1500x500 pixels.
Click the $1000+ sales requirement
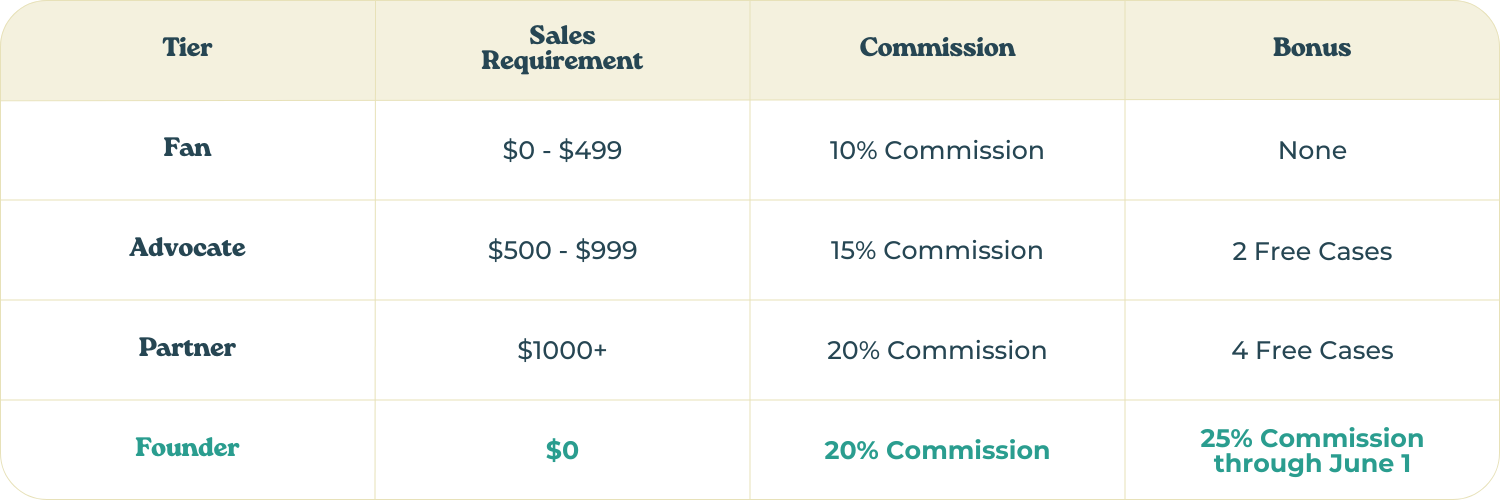pyautogui.click(x=562, y=350)
